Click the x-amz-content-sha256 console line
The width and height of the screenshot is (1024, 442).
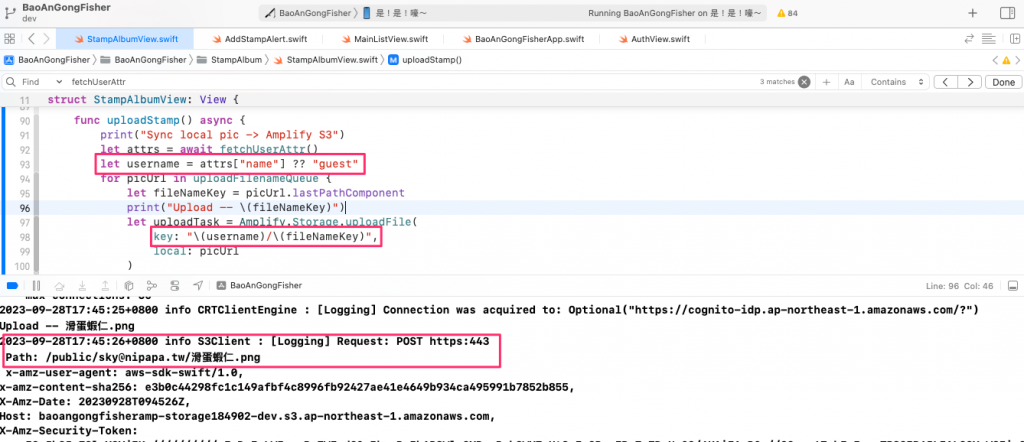pyautogui.click(x=288, y=387)
